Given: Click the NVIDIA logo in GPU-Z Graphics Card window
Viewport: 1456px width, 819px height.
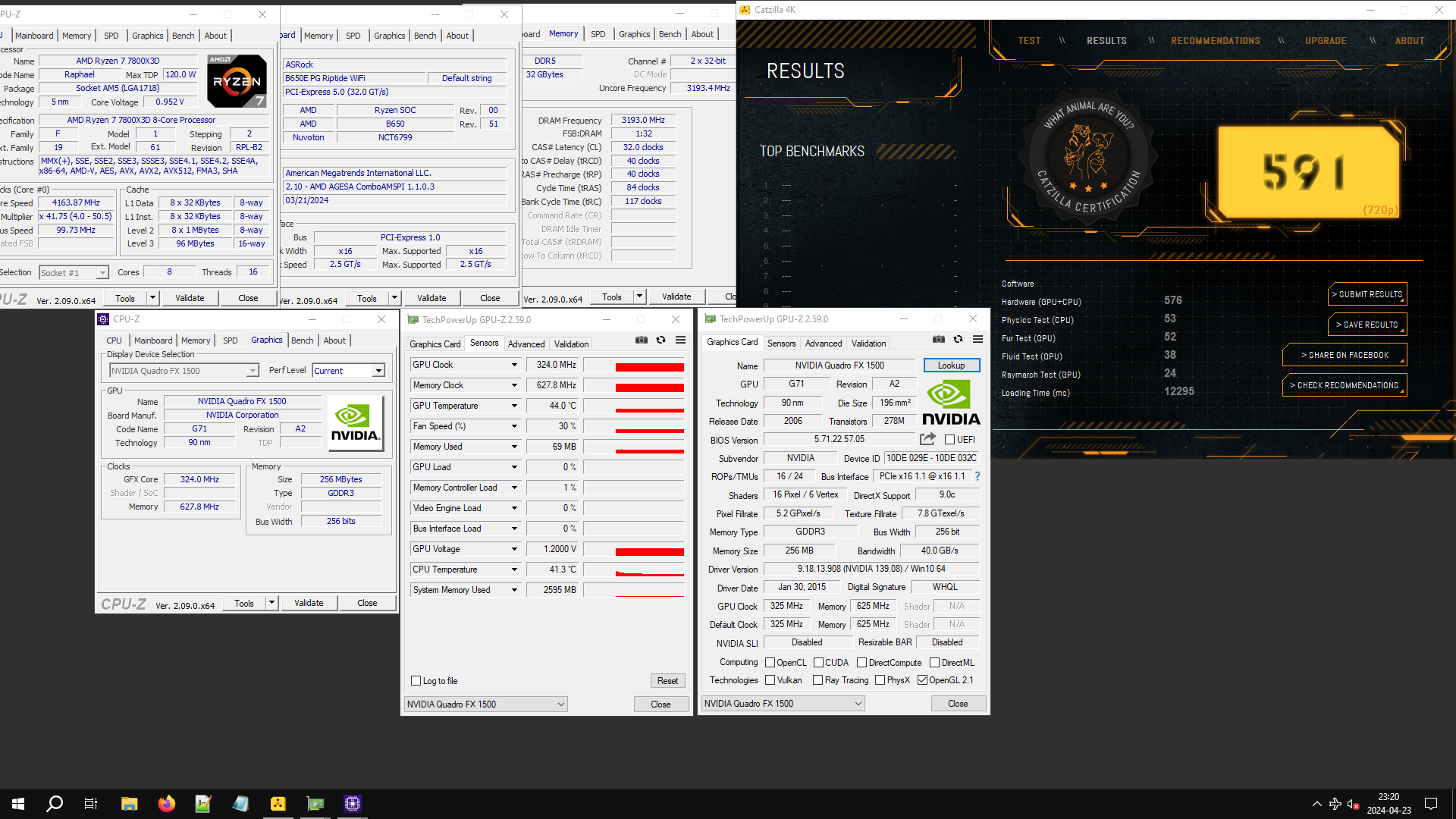Looking at the screenshot, I should point(951,402).
